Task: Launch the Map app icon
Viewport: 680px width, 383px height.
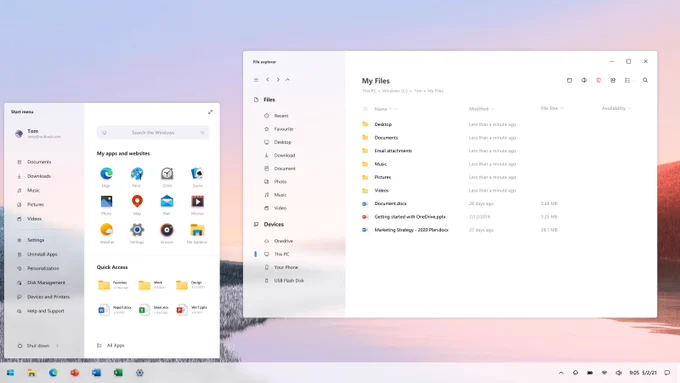Action: [137, 202]
